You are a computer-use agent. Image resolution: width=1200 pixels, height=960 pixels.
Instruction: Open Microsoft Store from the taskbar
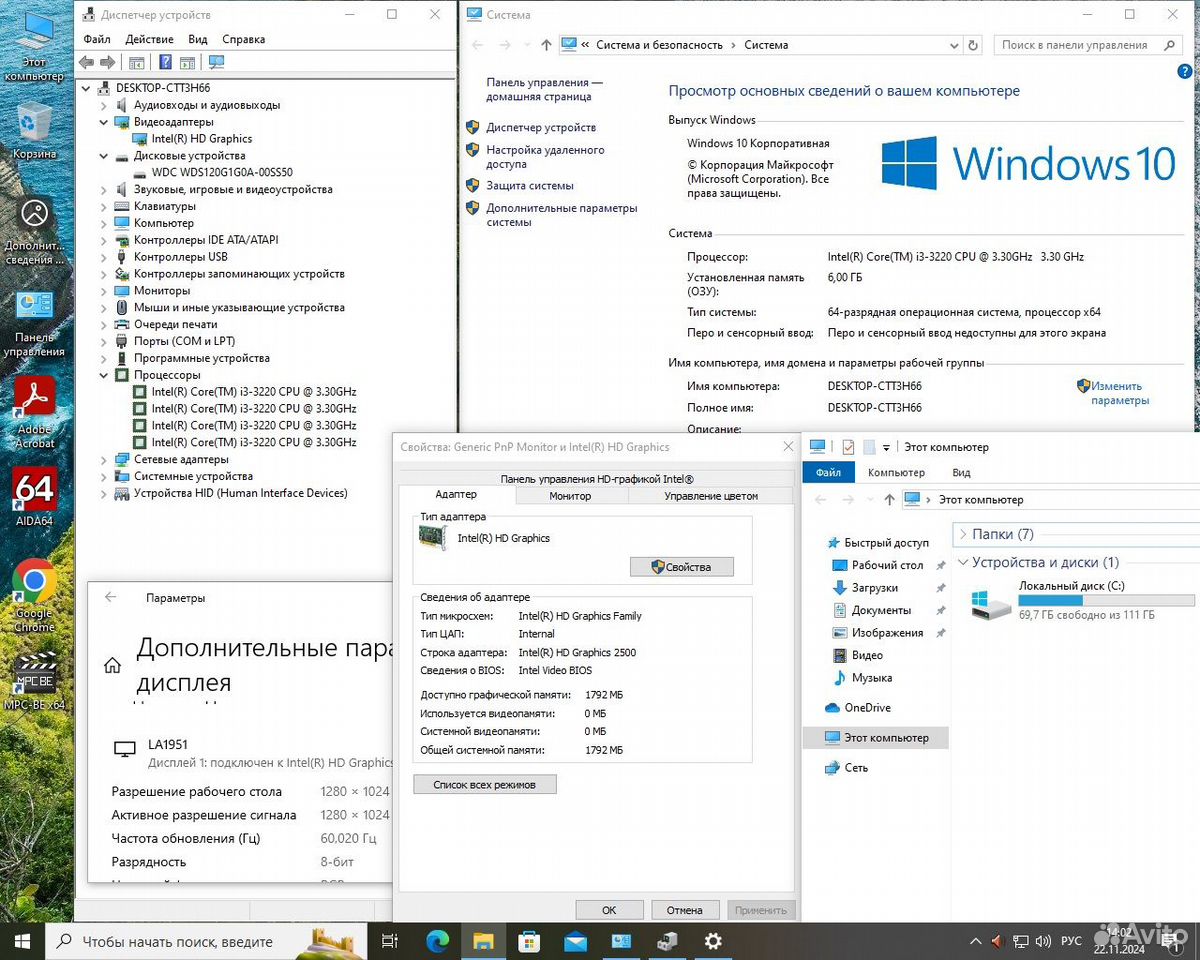tap(529, 941)
